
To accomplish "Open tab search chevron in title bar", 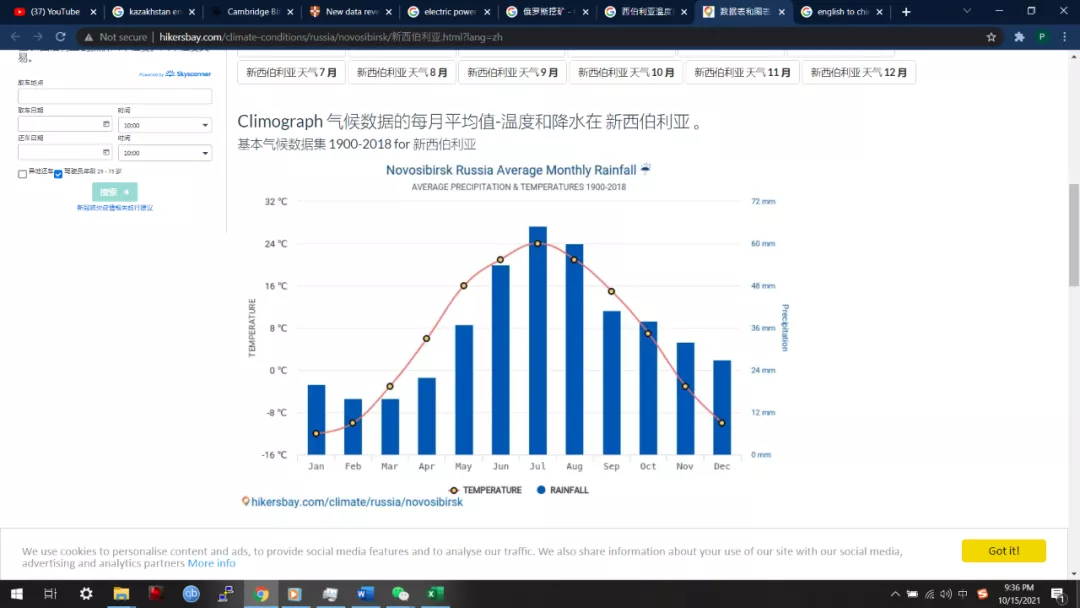I will point(967,11).
